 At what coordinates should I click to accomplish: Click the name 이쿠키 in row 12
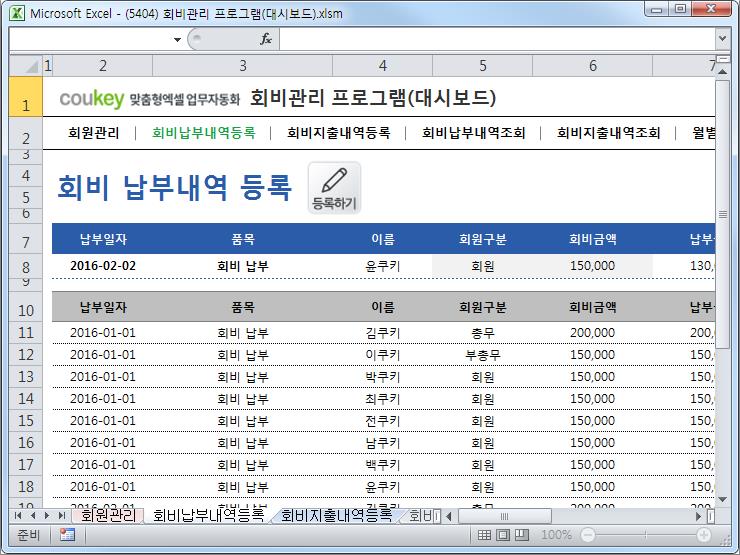pos(382,355)
